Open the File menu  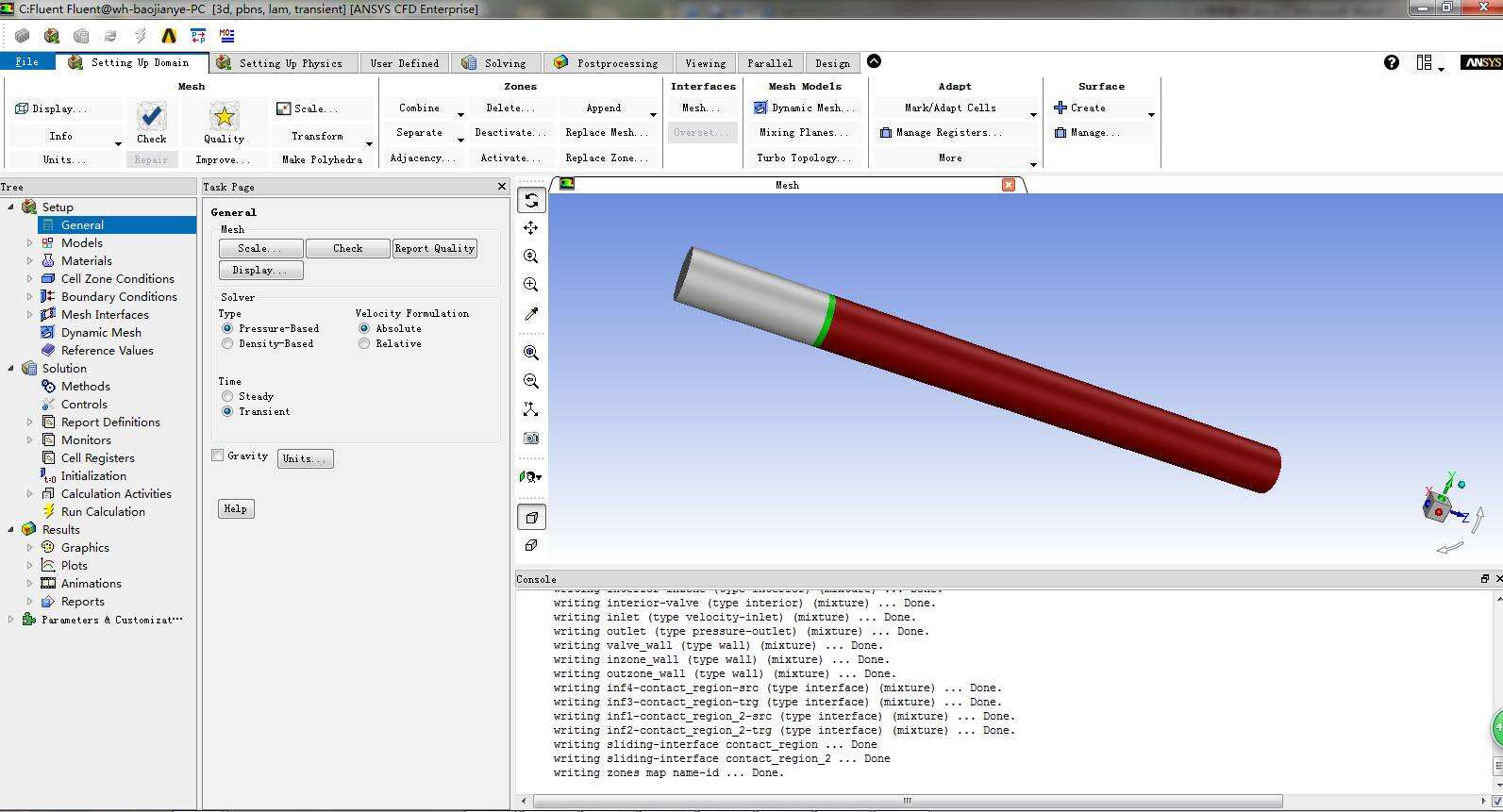coord(27,61)
